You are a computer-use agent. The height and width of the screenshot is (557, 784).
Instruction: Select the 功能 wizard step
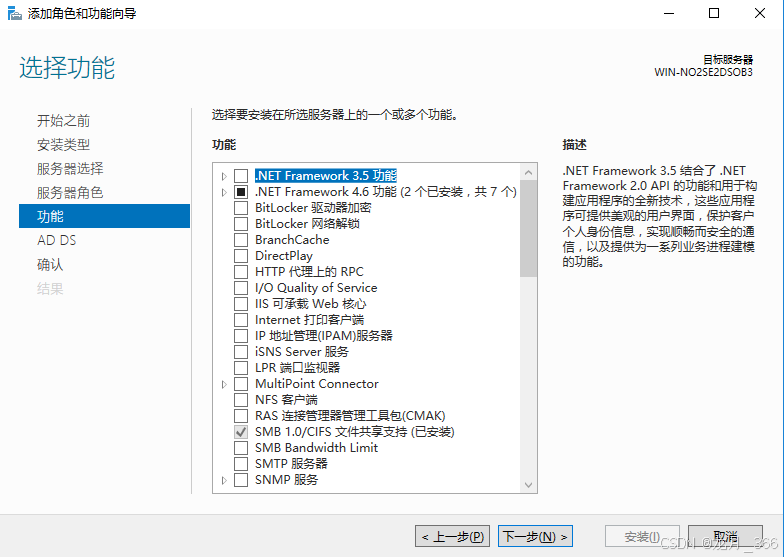coord(104,216)
